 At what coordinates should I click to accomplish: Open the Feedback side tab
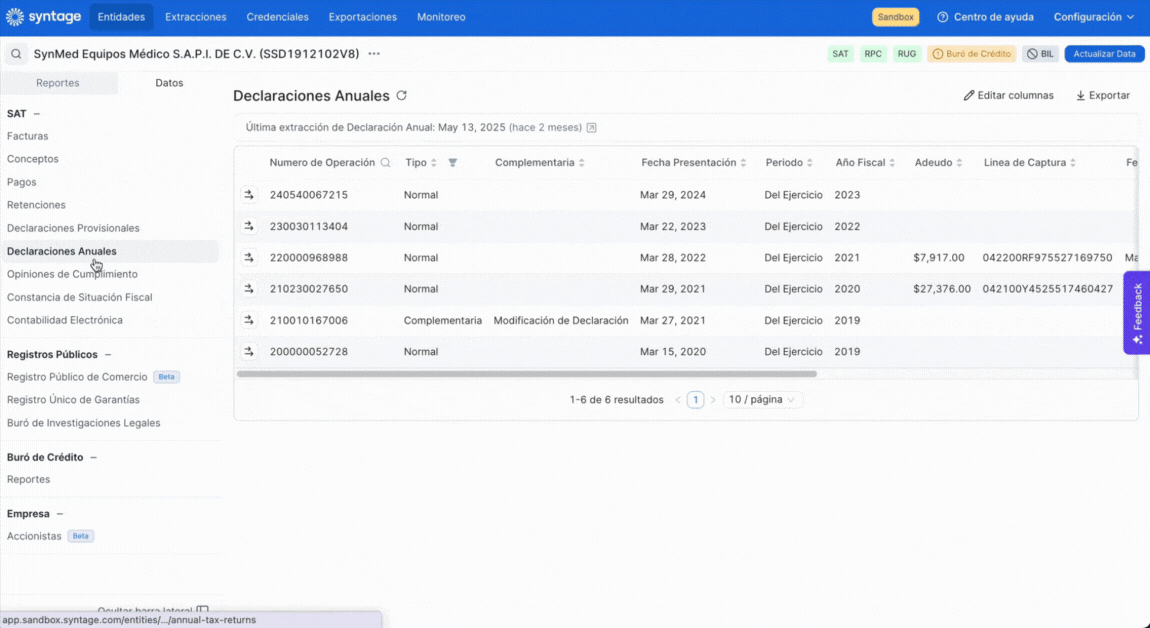pos(1137,313)
